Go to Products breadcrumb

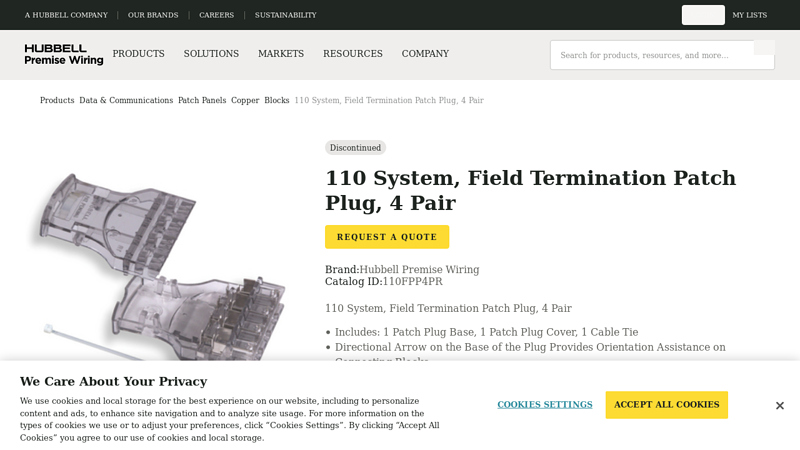57,100
